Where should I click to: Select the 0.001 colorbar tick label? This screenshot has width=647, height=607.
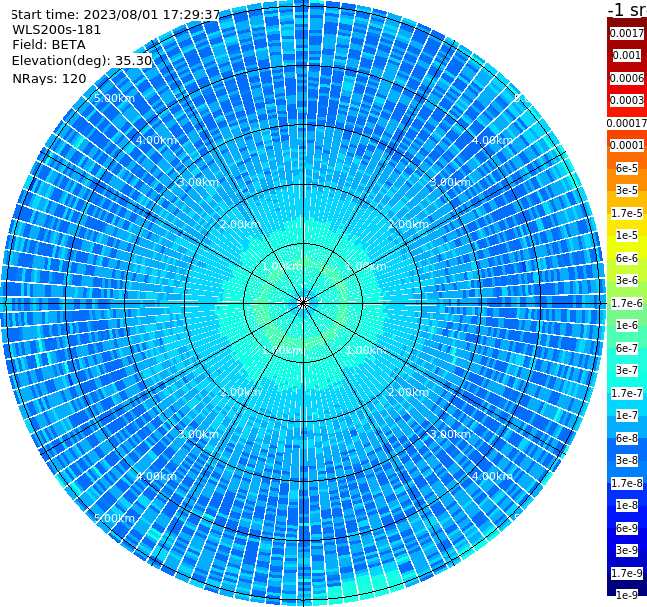tap(627, 55)
